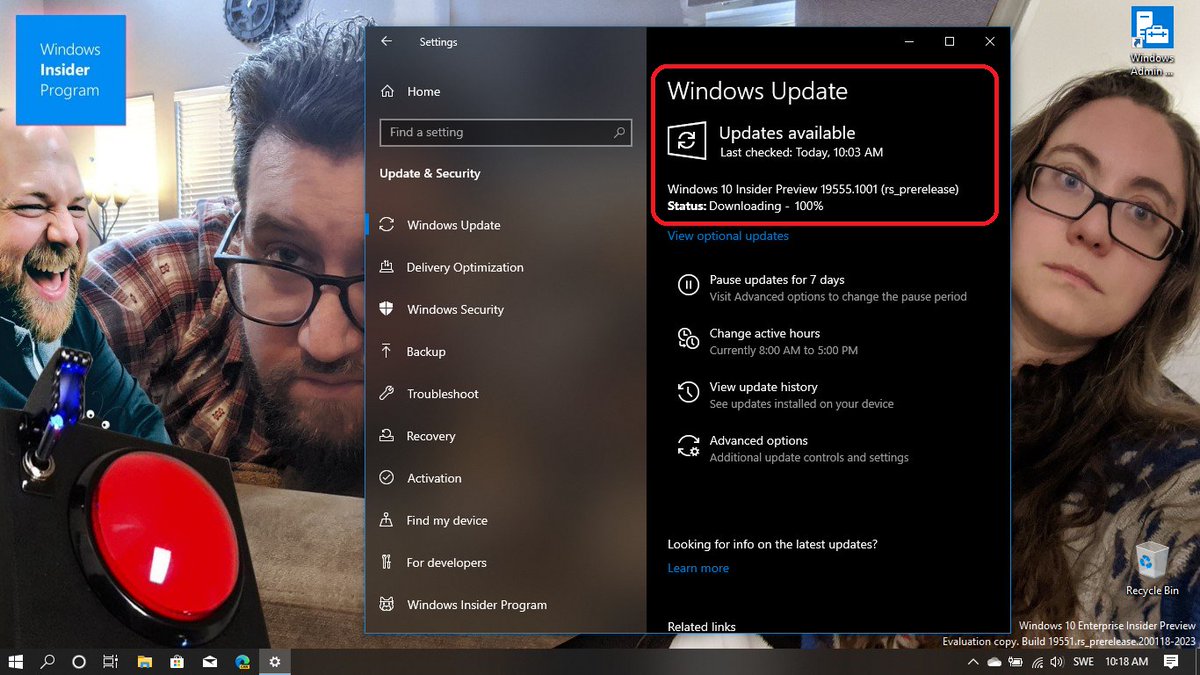Screen dimensions: 1200x675
Task: Show hidden tray icons chevron
Action: point(974,662)
